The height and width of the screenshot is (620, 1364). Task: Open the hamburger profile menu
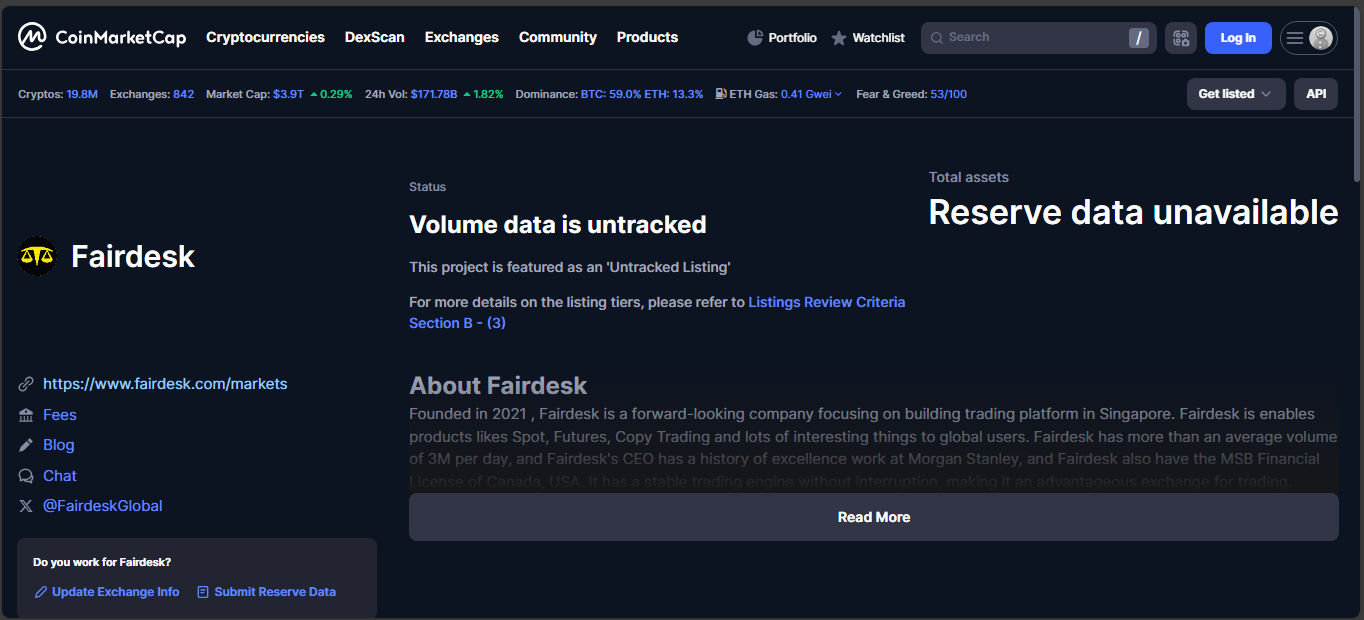(x=1308, y=38)
